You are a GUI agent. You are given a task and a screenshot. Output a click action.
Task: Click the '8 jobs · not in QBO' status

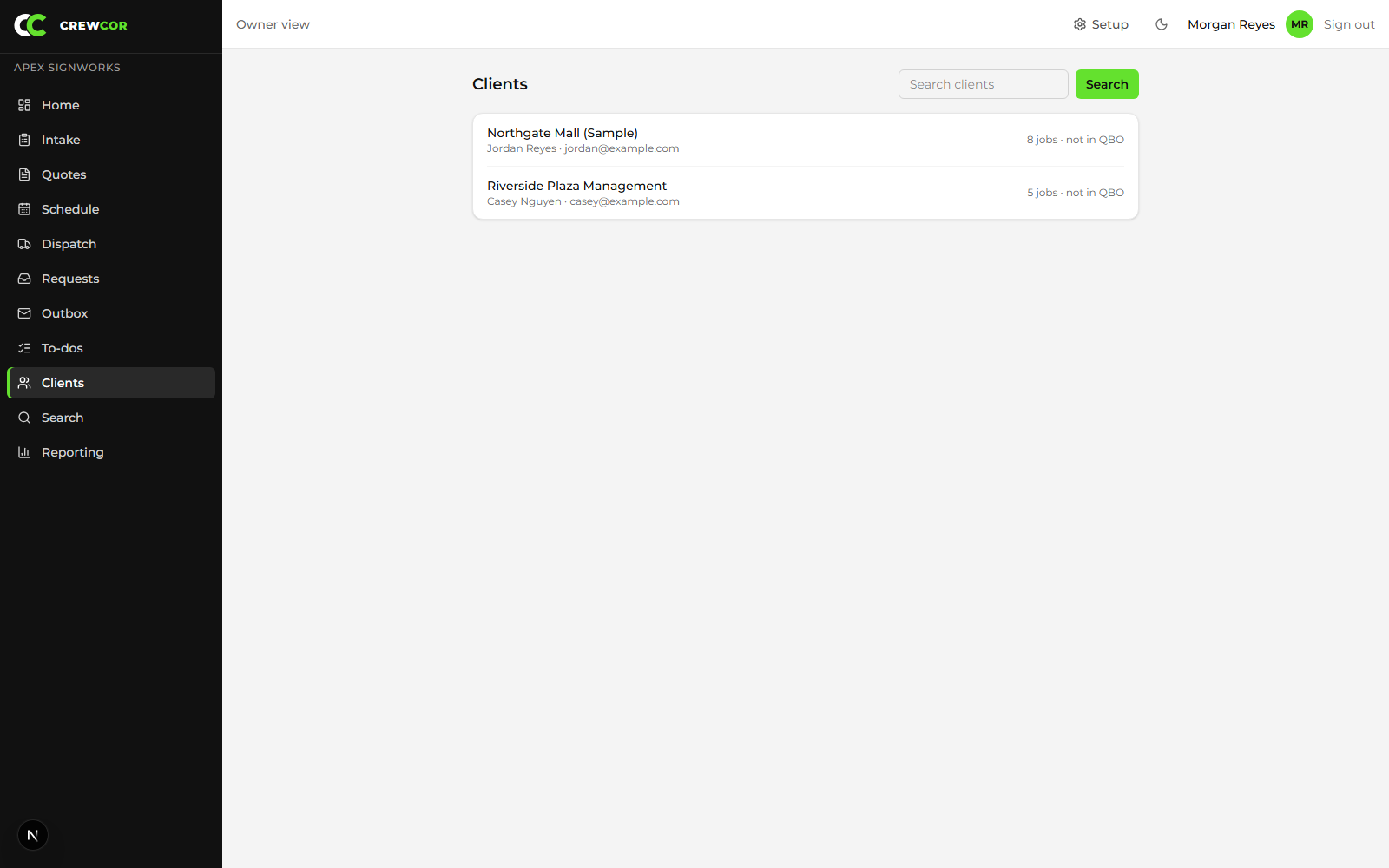click(x=1076, y=140)
